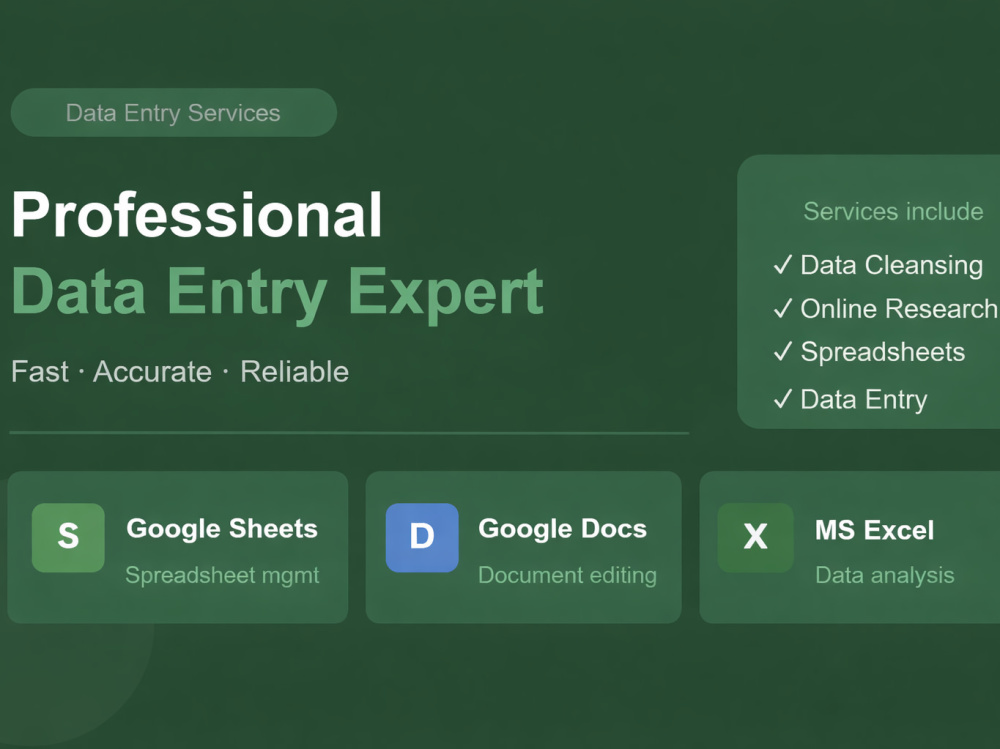Click the Reliable tagline word

[295, 371]
